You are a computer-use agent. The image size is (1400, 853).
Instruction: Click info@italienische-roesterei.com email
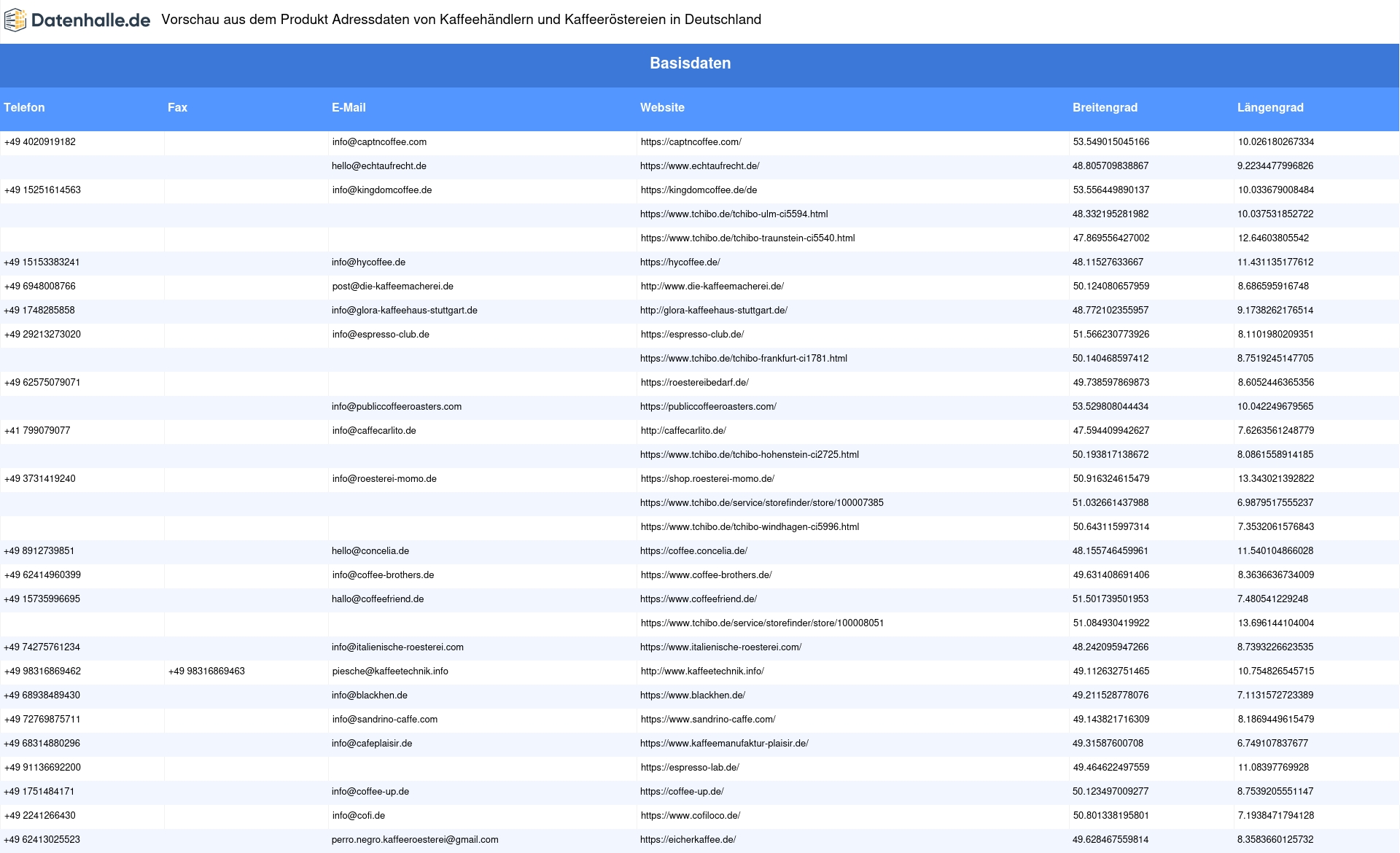(x=397, y=647)
